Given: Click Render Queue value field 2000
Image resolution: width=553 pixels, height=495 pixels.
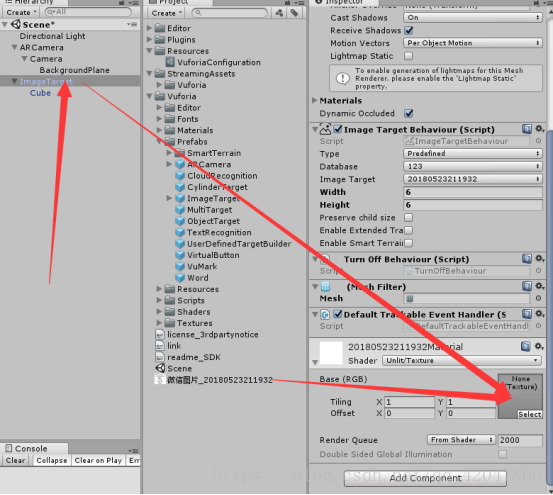Looking at the screenshot, I should click(x=520, y=440).
